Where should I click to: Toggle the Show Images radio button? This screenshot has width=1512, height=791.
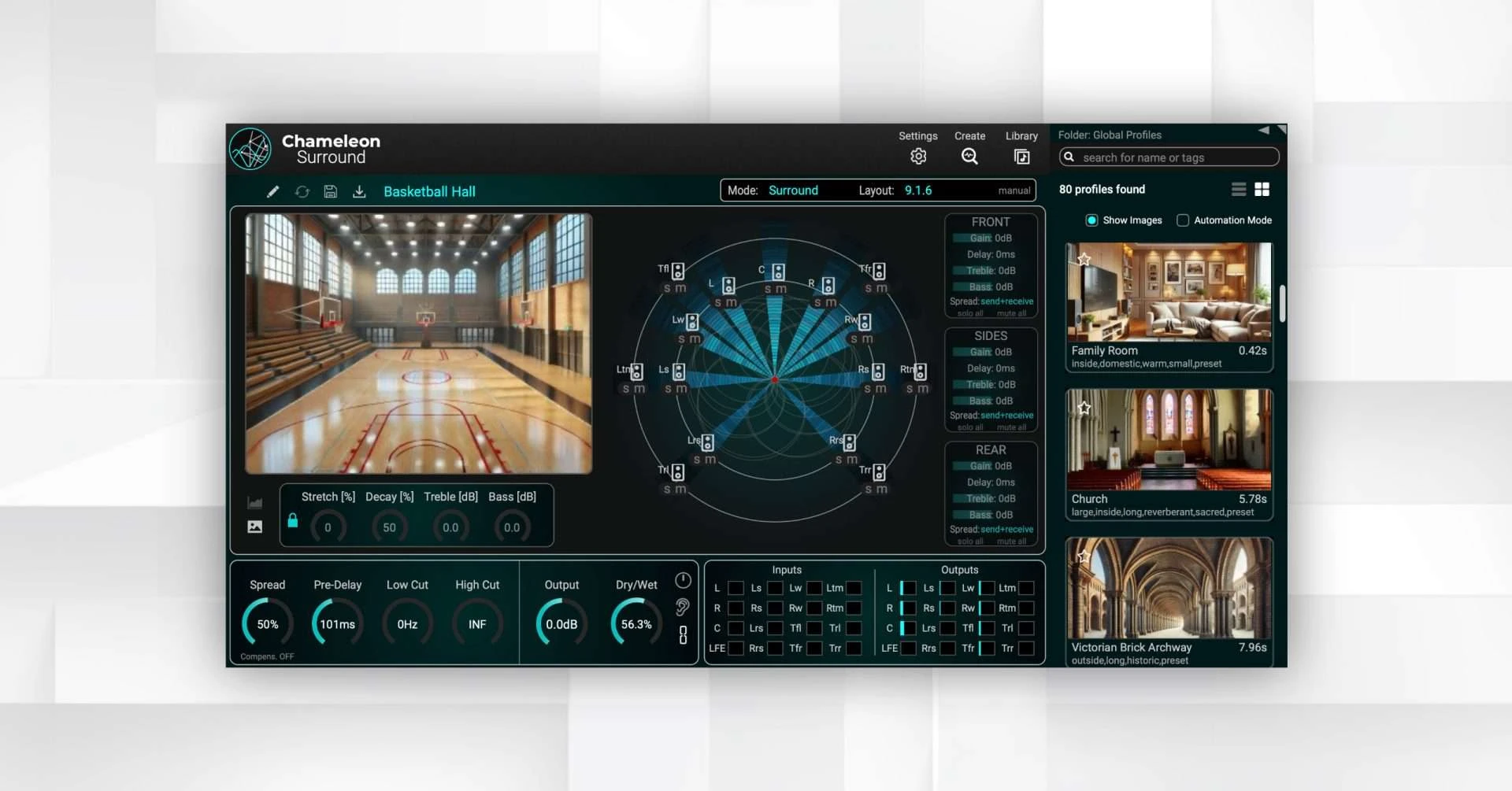click(1091, 220)
